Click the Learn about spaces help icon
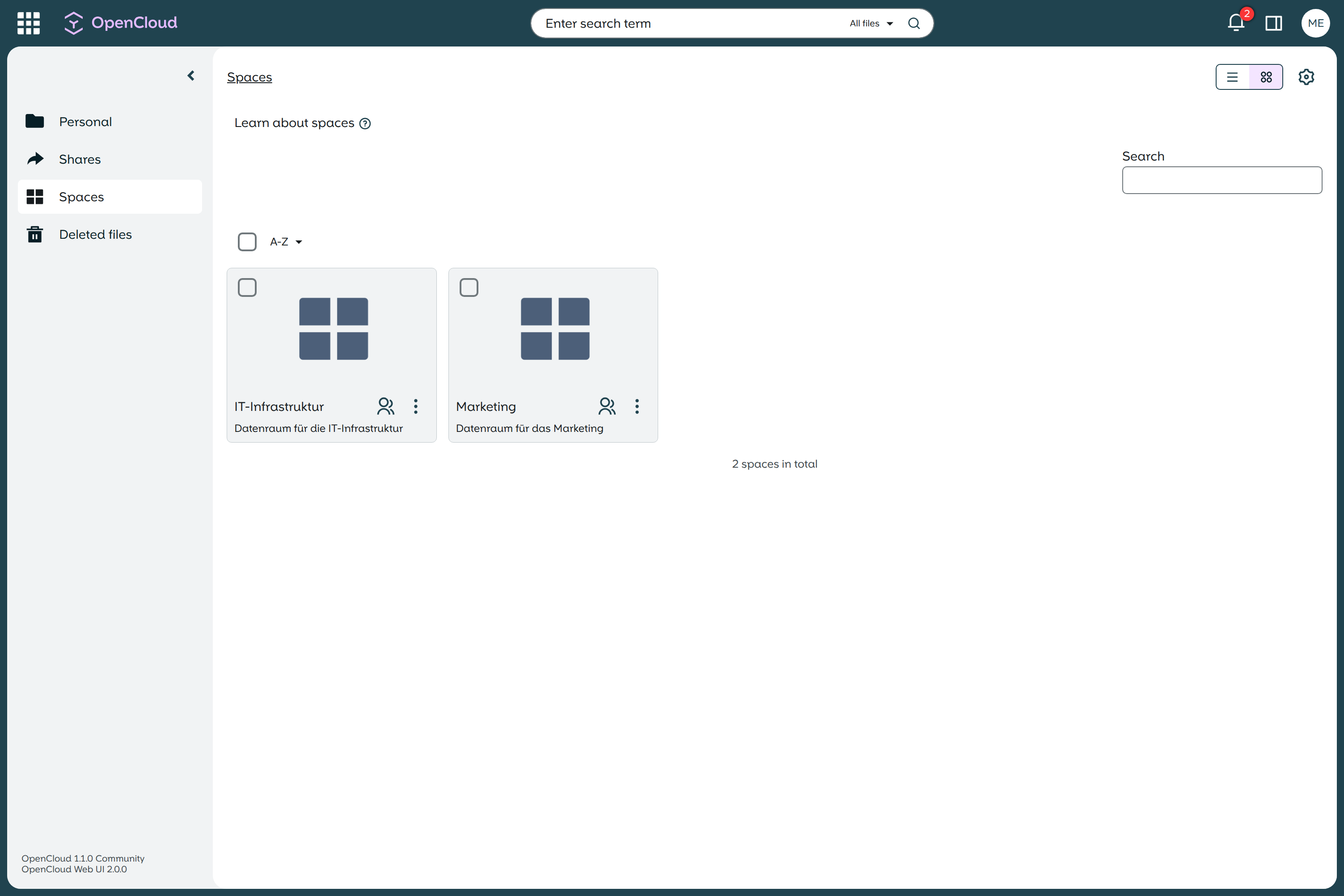 point(365,123)
